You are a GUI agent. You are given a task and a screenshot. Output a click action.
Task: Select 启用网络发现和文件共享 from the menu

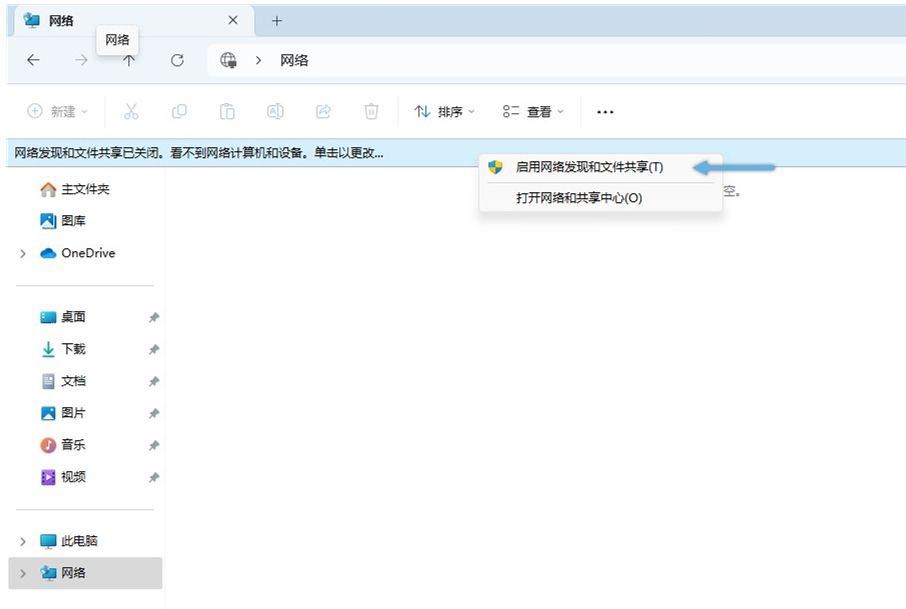588,167
